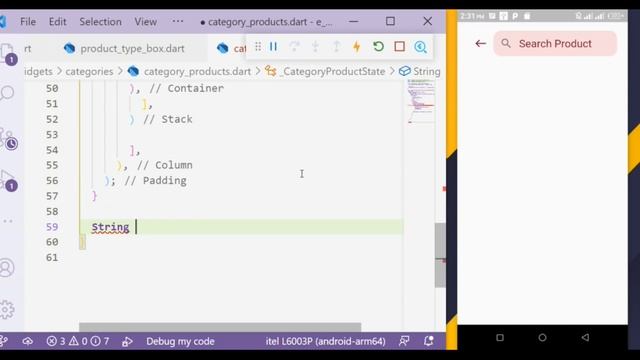Screen dimensions: 640x360
Task: Trigger Flutter Hot Reload lightning icon
Action: (x=357, y=47)
